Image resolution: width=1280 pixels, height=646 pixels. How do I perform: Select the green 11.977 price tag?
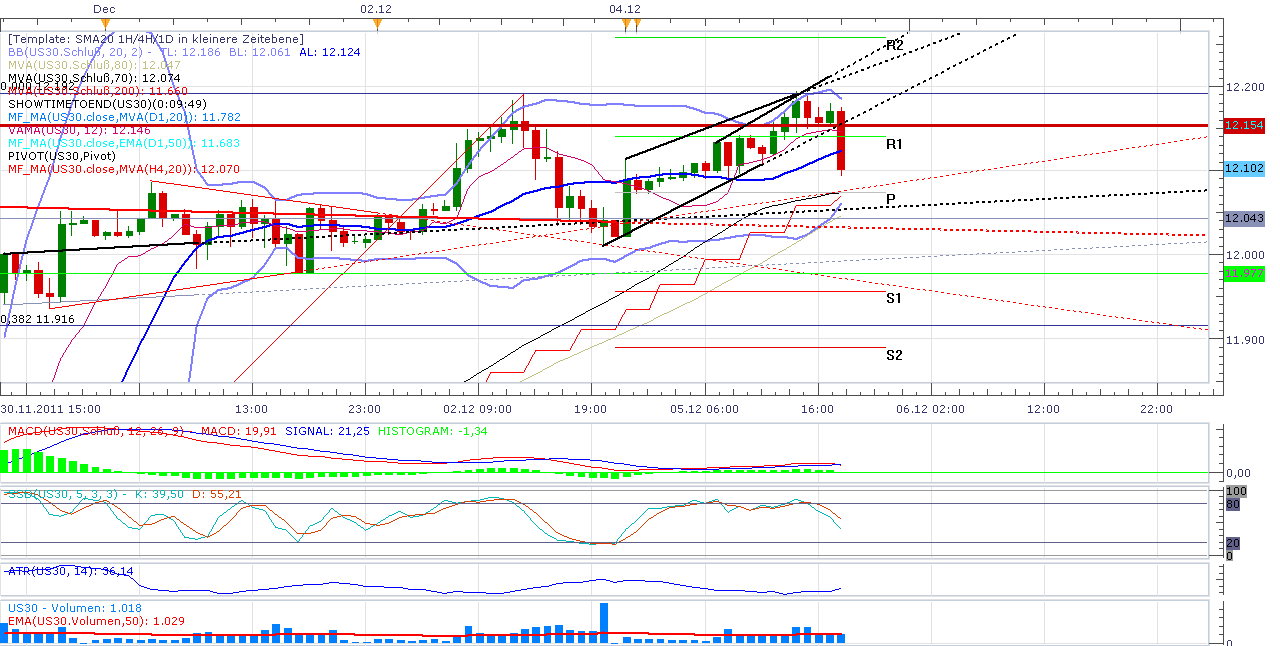pos(1242,272)
